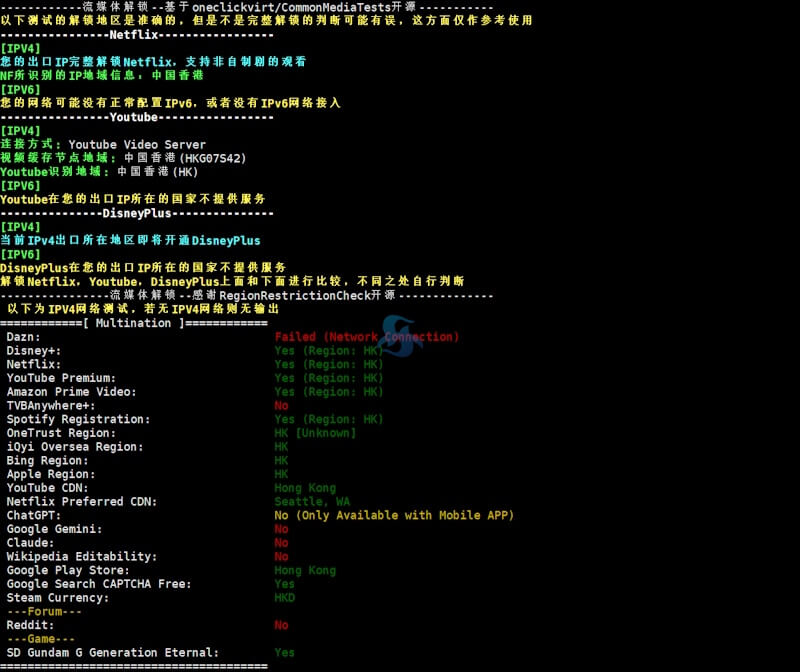Click the "YouTube CDN:" label
800x672 pixels.
point(47,488)
